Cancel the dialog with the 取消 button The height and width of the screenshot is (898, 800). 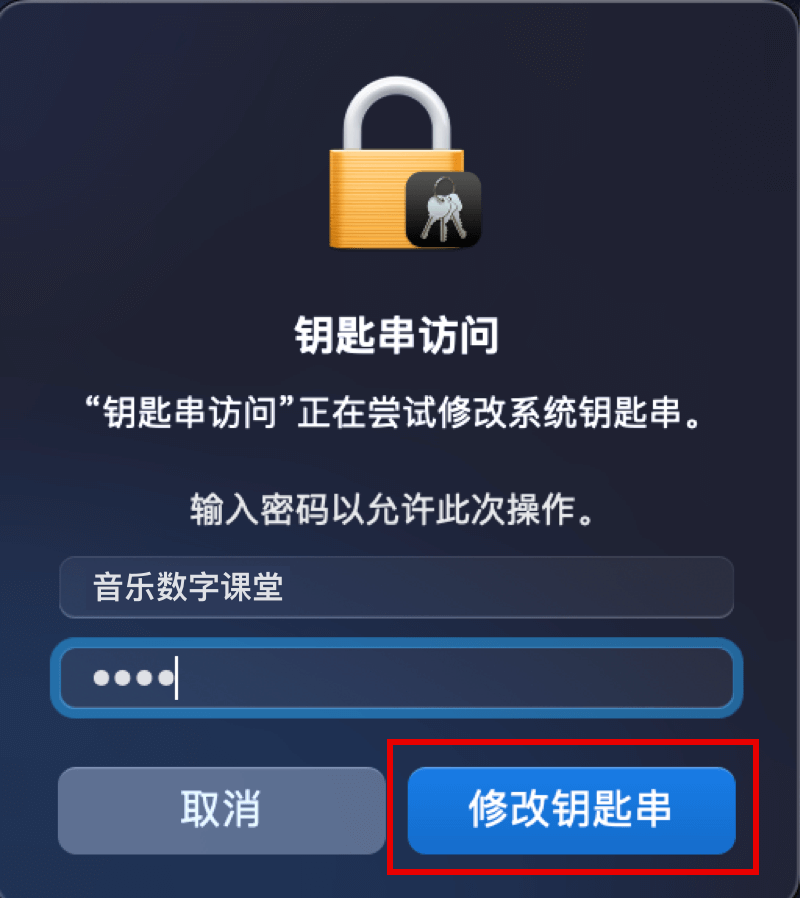221,810
